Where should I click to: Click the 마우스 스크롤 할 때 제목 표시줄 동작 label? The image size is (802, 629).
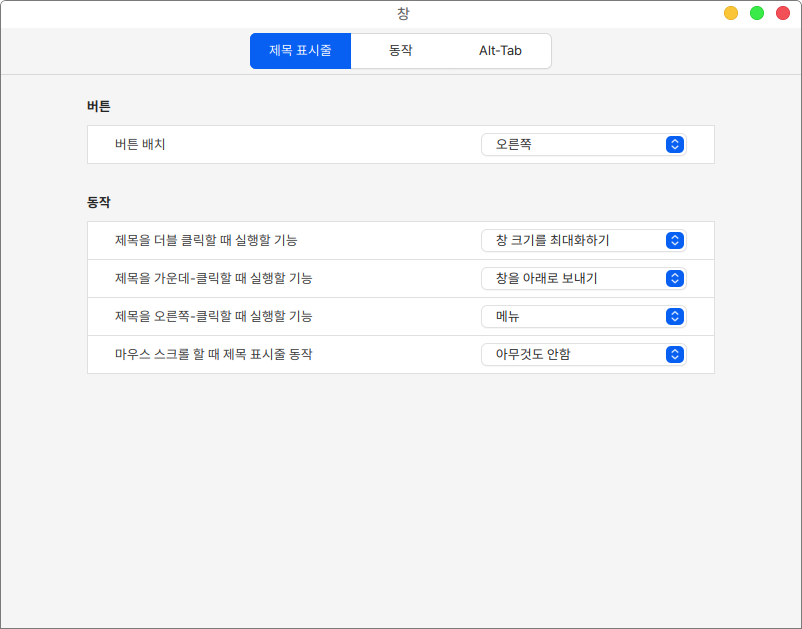213,355
